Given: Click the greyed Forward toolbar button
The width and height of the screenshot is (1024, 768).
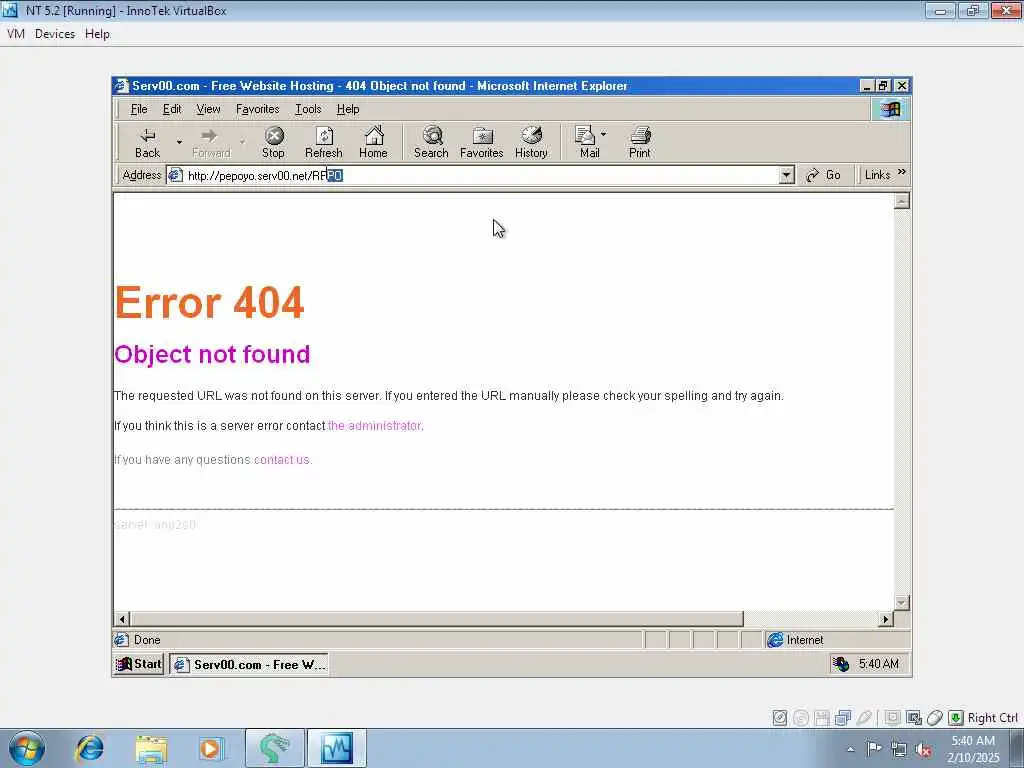Looking at the screenshot, I should pyautogui.click(x=211, y=142).
